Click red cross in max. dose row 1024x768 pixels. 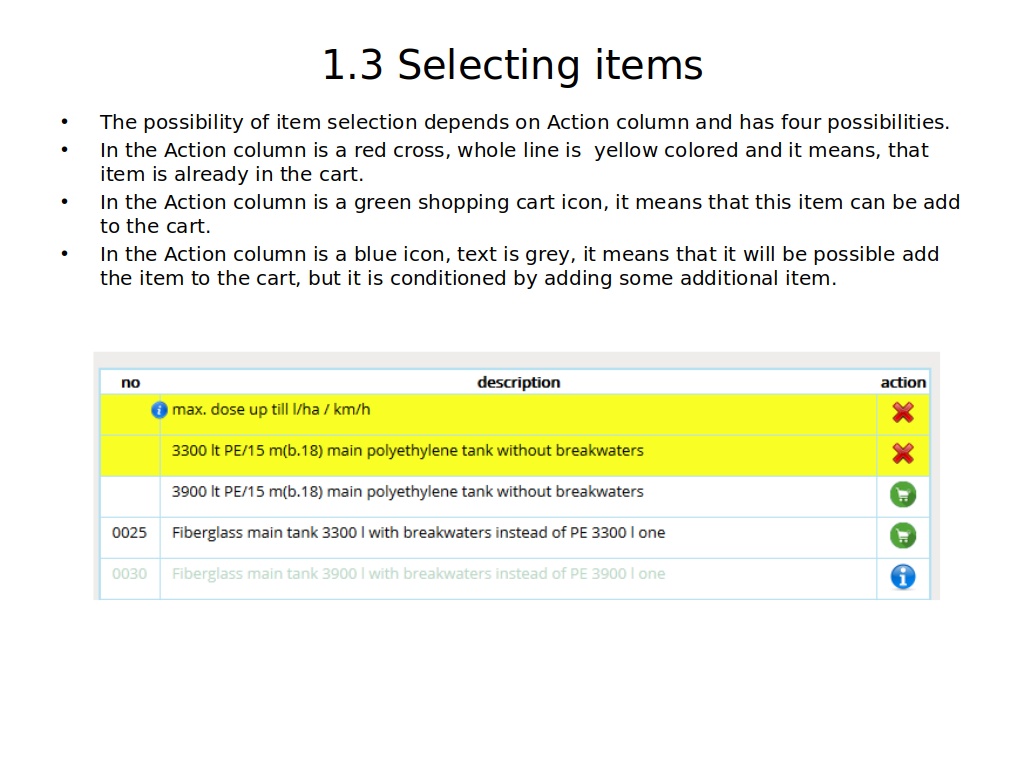[902, 412]
